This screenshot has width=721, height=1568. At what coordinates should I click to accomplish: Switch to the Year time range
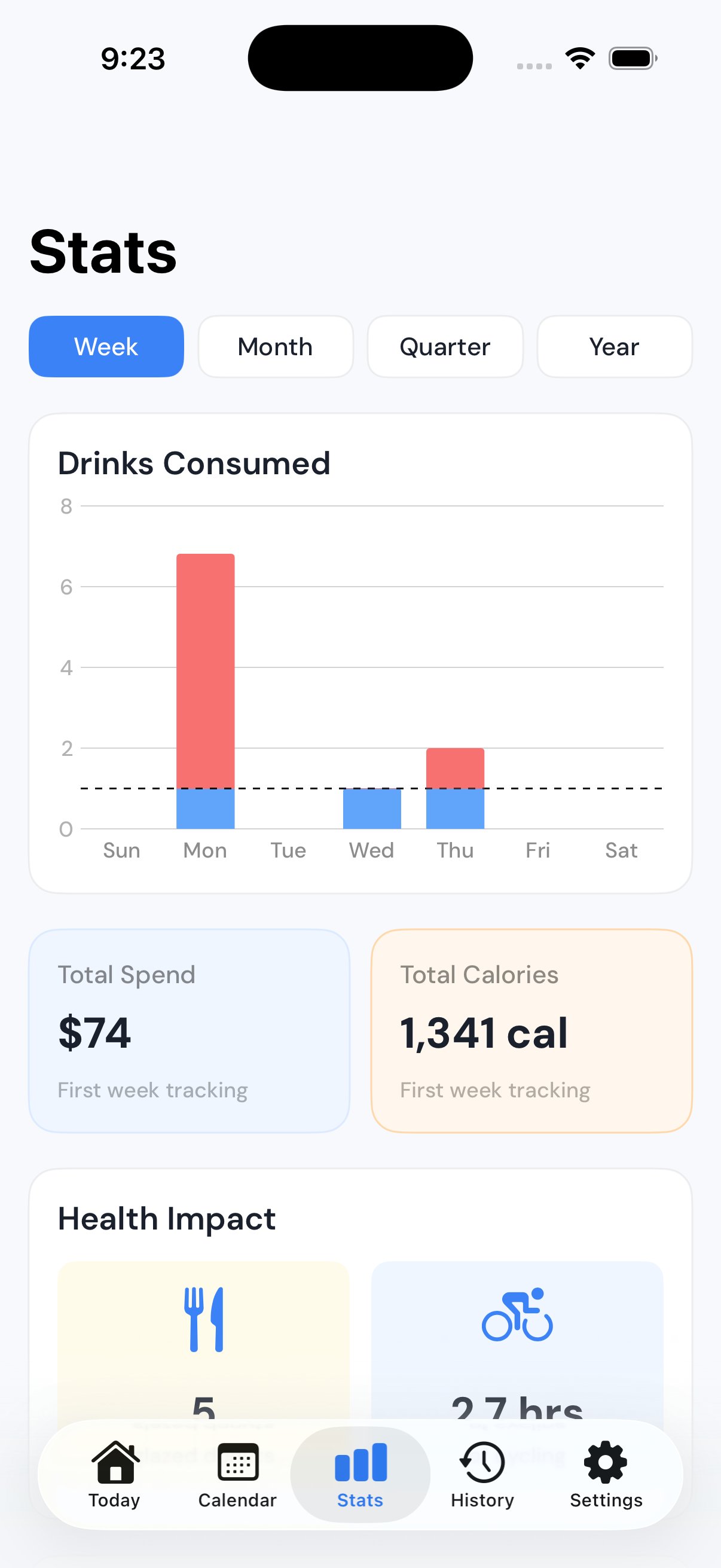pyautogui.click(x=614, y=346)
